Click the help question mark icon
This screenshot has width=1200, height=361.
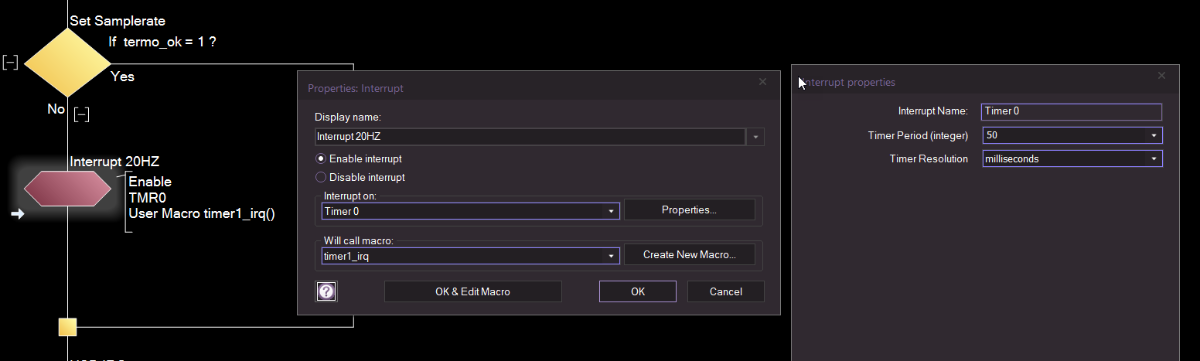tap(326, 291)
